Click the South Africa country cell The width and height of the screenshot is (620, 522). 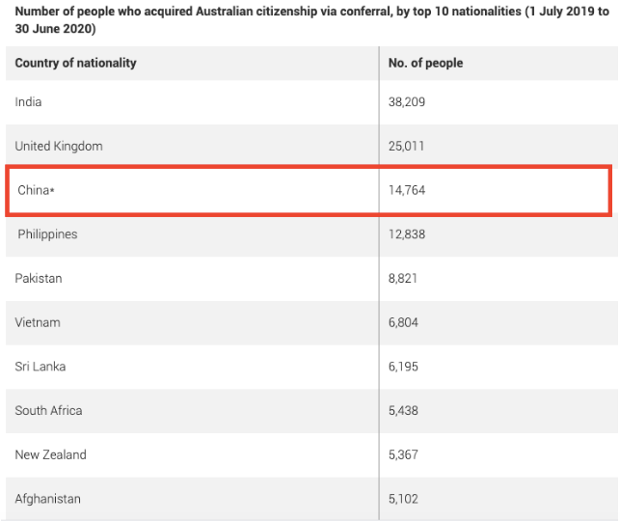click(x=49, y=410)
